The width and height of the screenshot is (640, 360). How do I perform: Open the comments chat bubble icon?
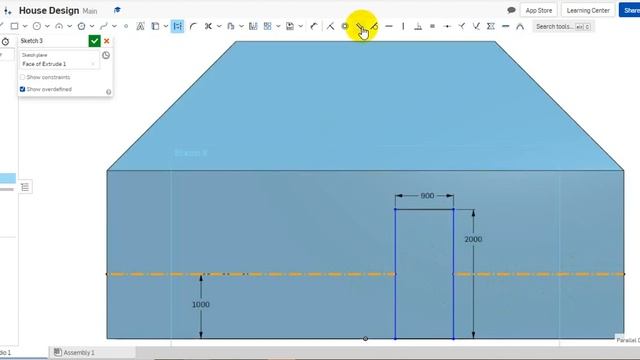[x=511, y=10]
